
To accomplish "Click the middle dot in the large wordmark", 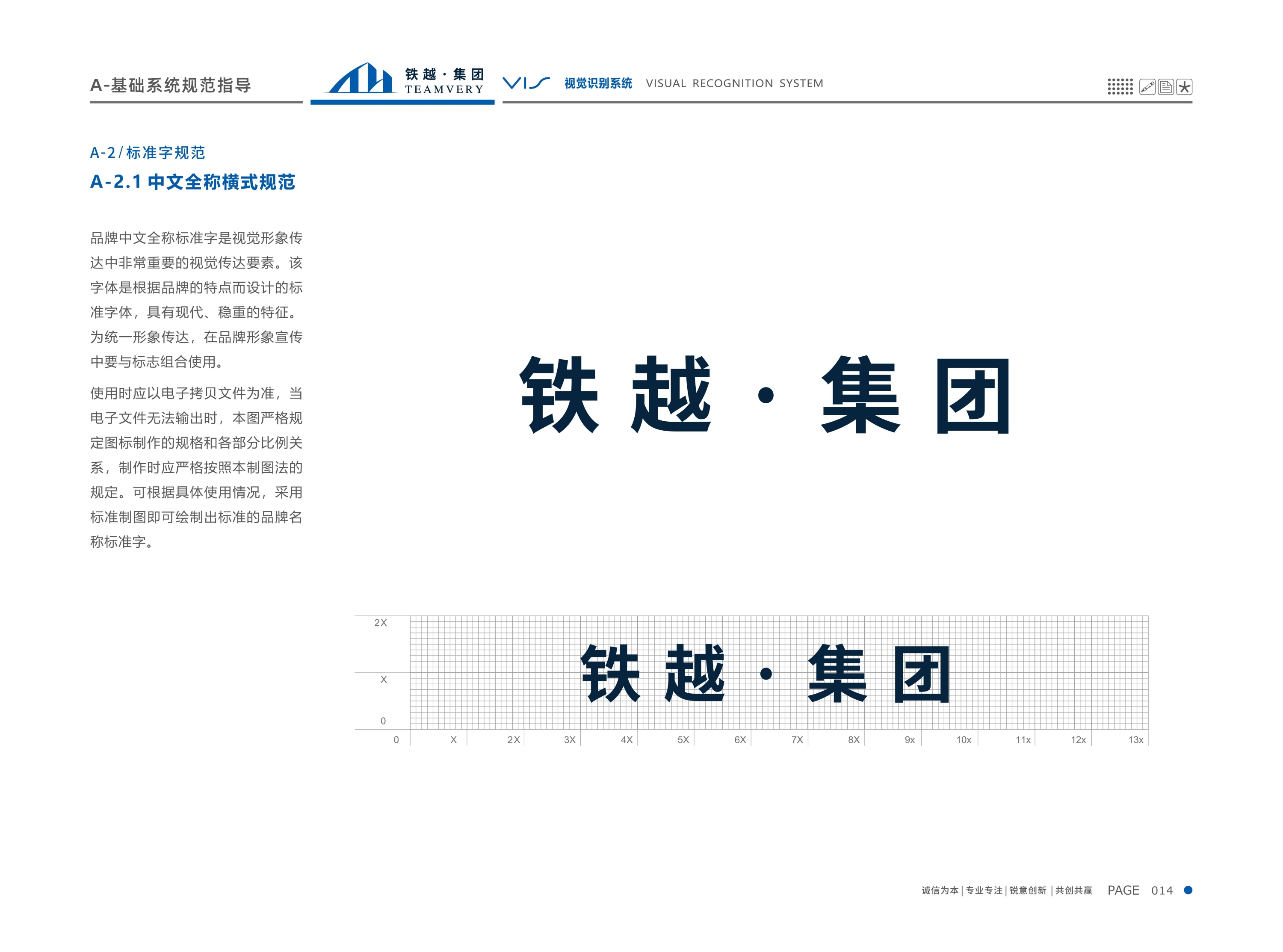I will (766, 395).
